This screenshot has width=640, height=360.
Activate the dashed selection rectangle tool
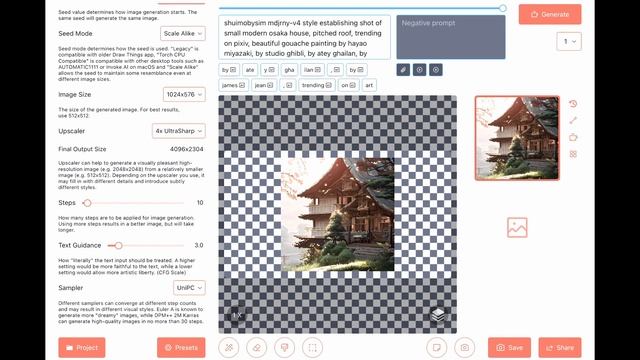[313, 348]
